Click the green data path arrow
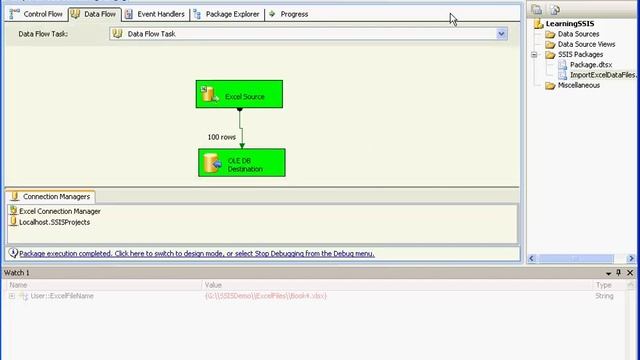 (x=241, y=128)
